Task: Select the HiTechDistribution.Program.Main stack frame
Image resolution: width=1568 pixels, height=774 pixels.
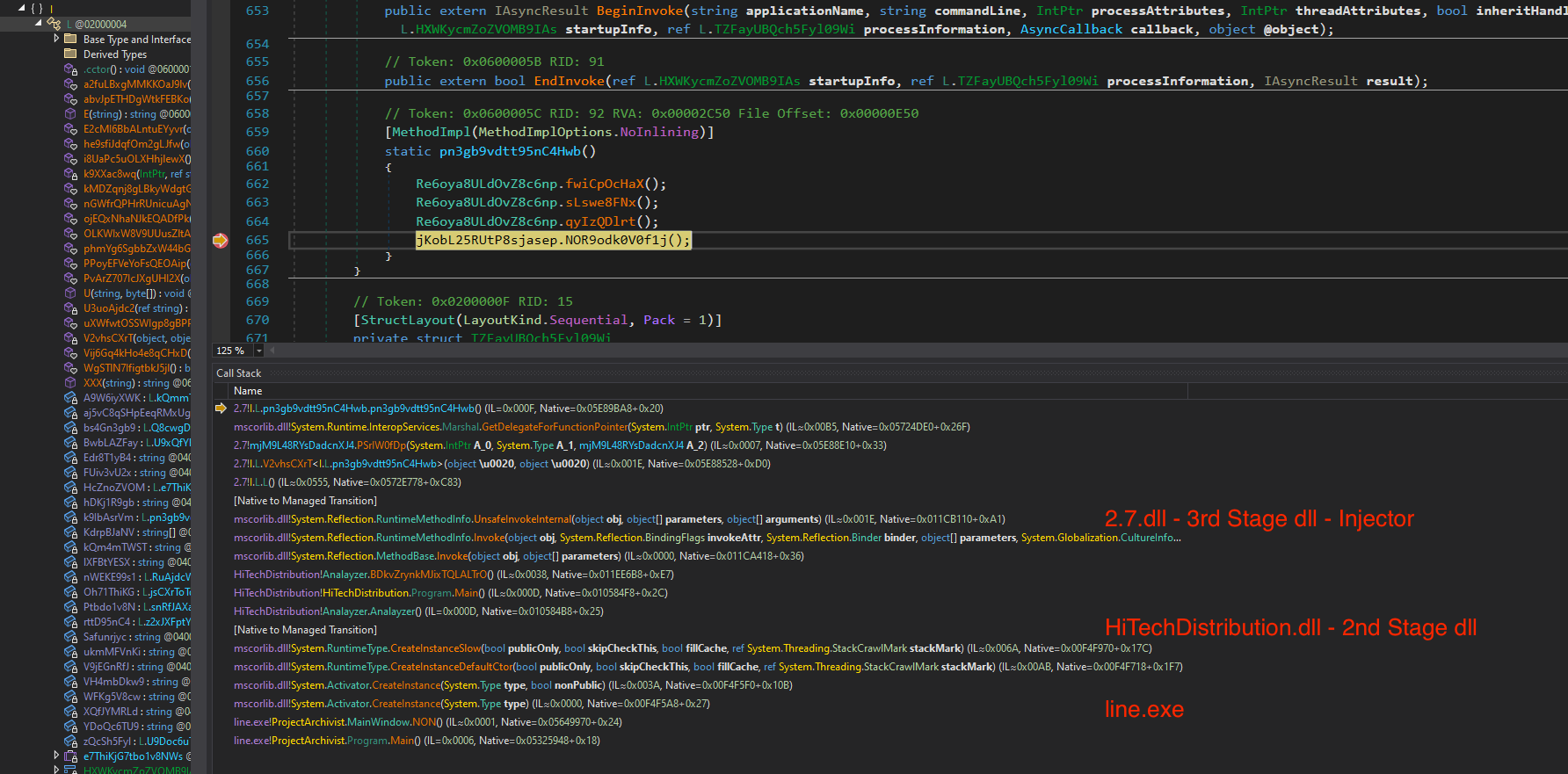Action: click(x=451, y=593)
